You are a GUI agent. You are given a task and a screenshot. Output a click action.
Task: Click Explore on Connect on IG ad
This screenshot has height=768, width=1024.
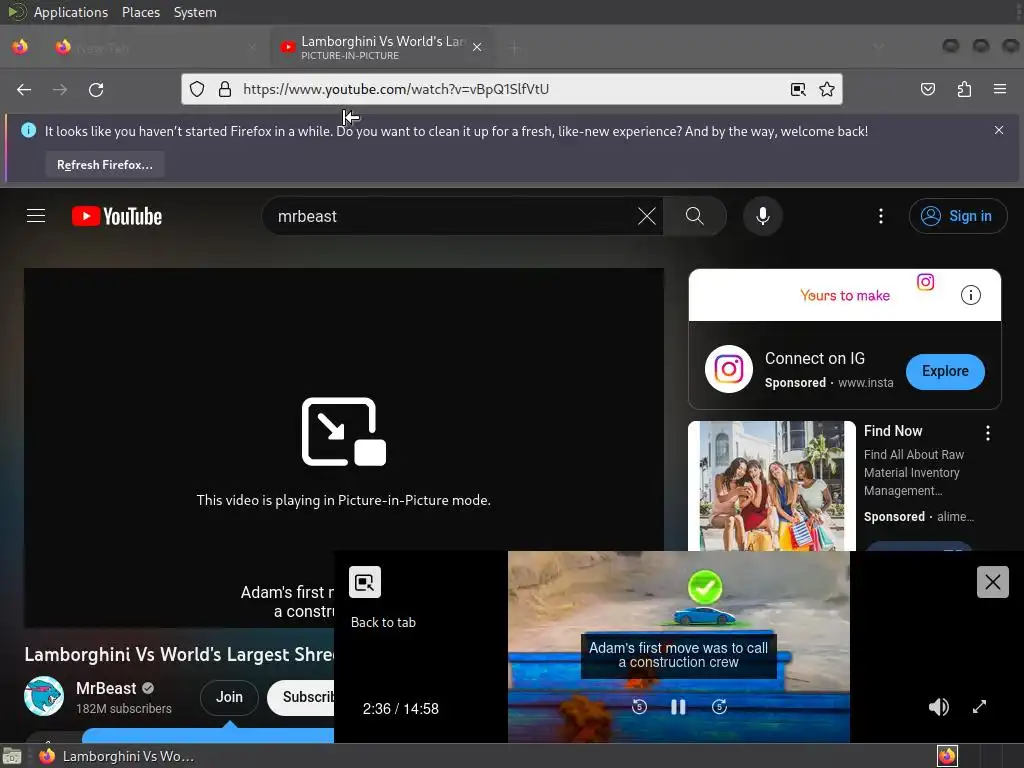pos(945,371)
